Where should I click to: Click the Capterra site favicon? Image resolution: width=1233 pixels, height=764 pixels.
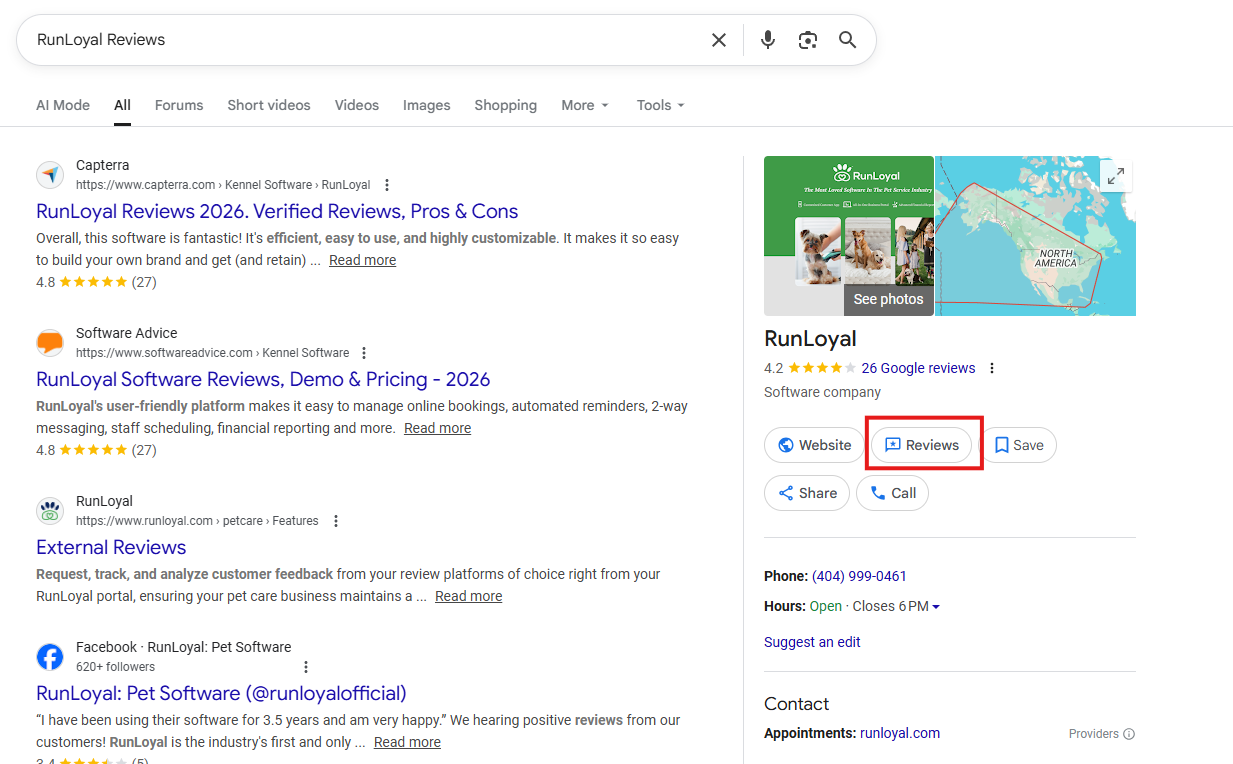50,175
